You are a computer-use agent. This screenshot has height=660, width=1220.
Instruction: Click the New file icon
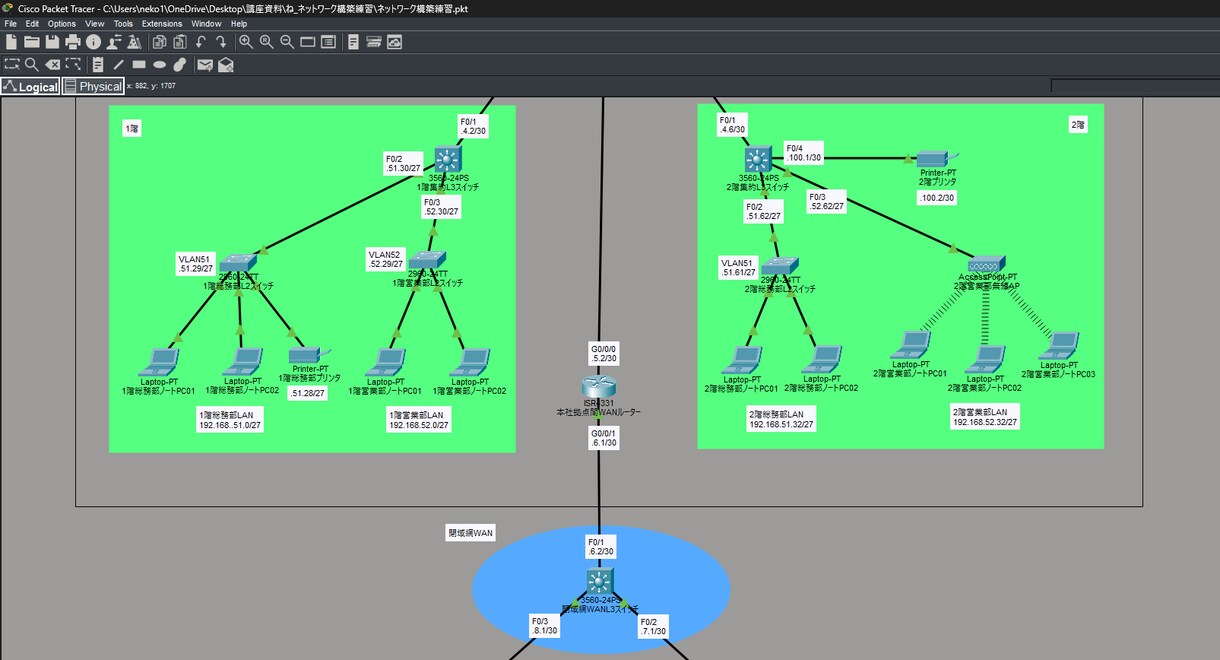click(x=12, y=42)
